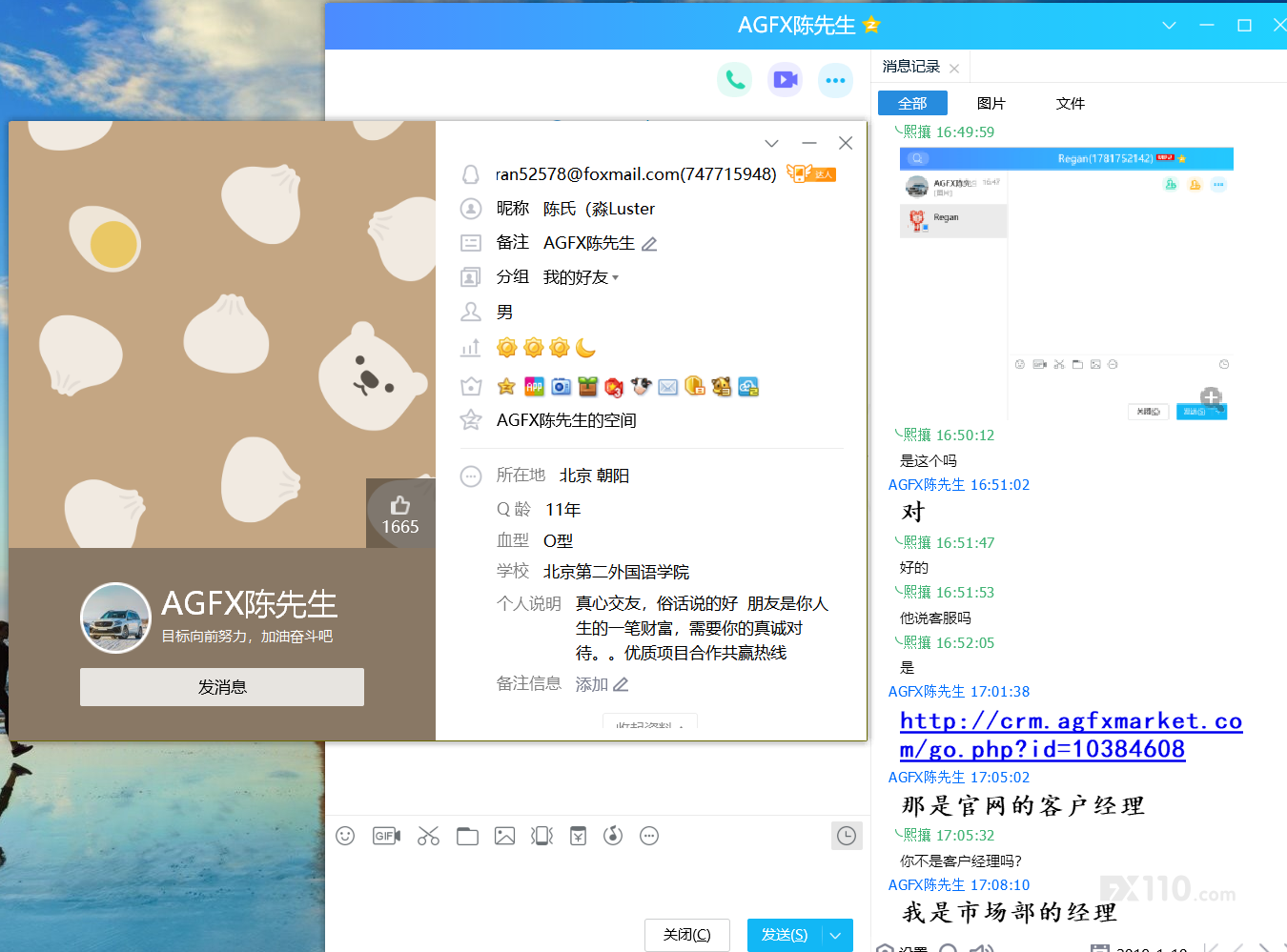Open the music share icon in toolbar
The height and width of the screenshot is (952, 1287).
613,836
